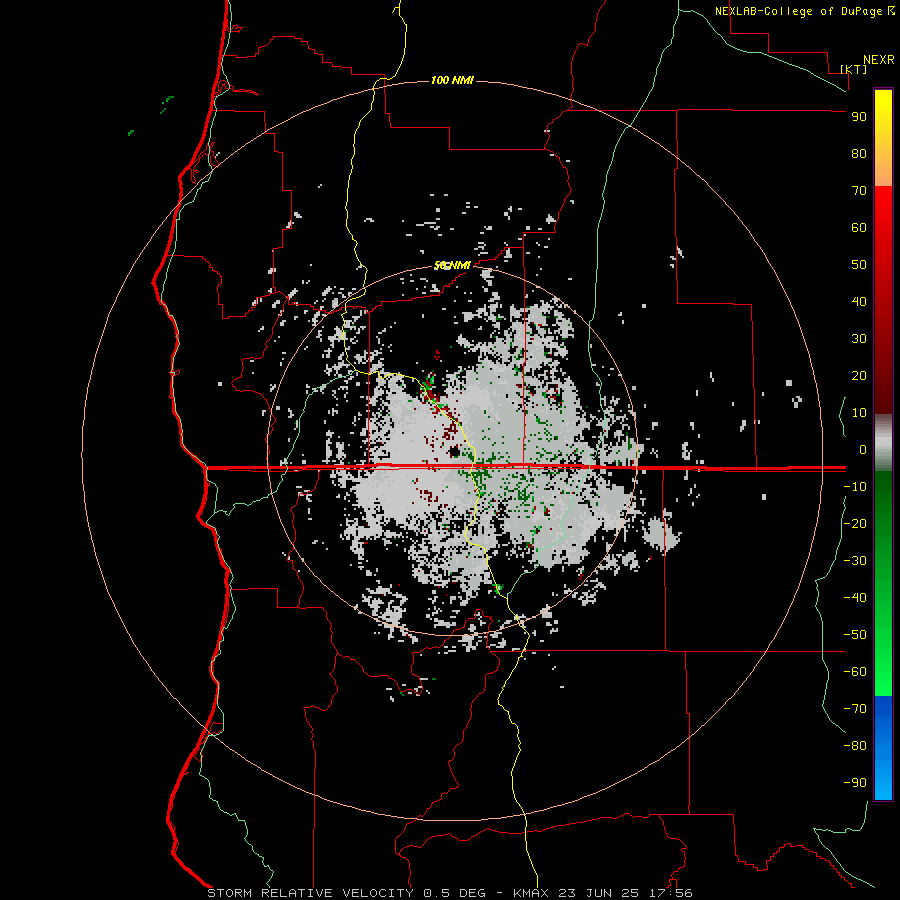Viewport: 900px width, 900px height.
Task: Click the 100 NMI range ring label
Action: pos(452,80)
